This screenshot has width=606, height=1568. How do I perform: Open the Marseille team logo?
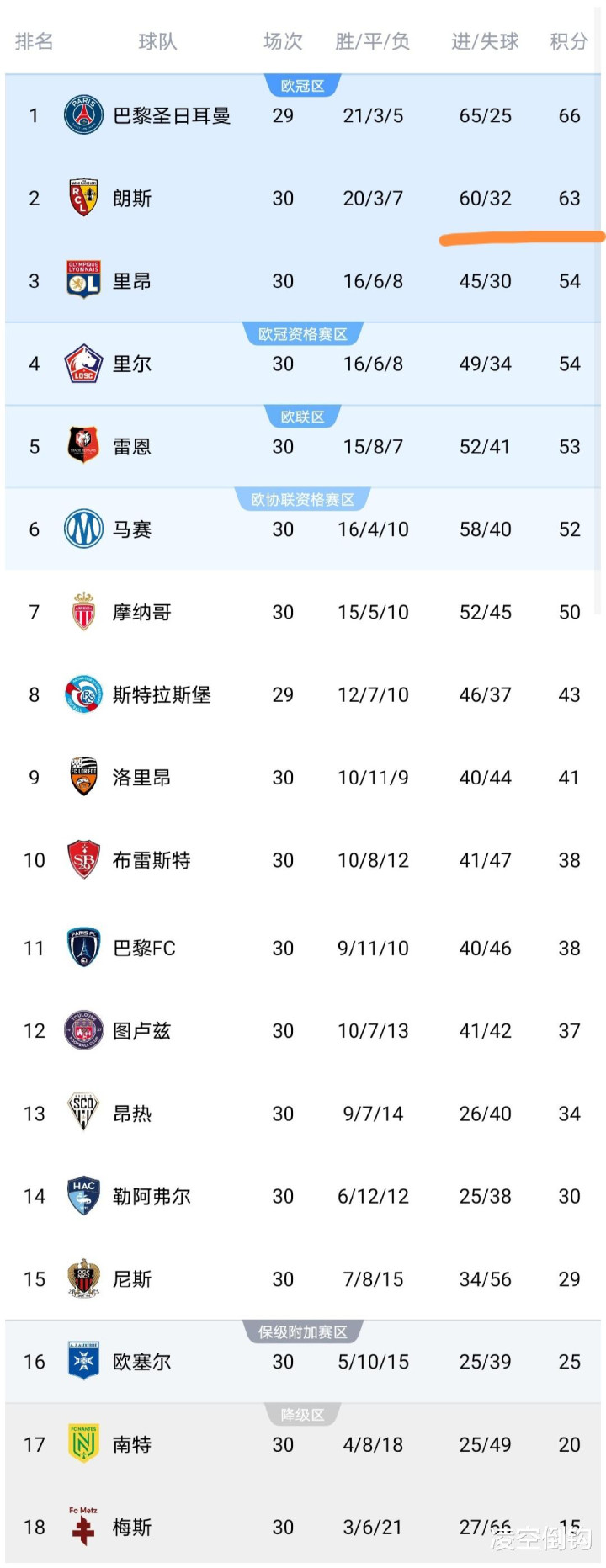pos(83,529)
